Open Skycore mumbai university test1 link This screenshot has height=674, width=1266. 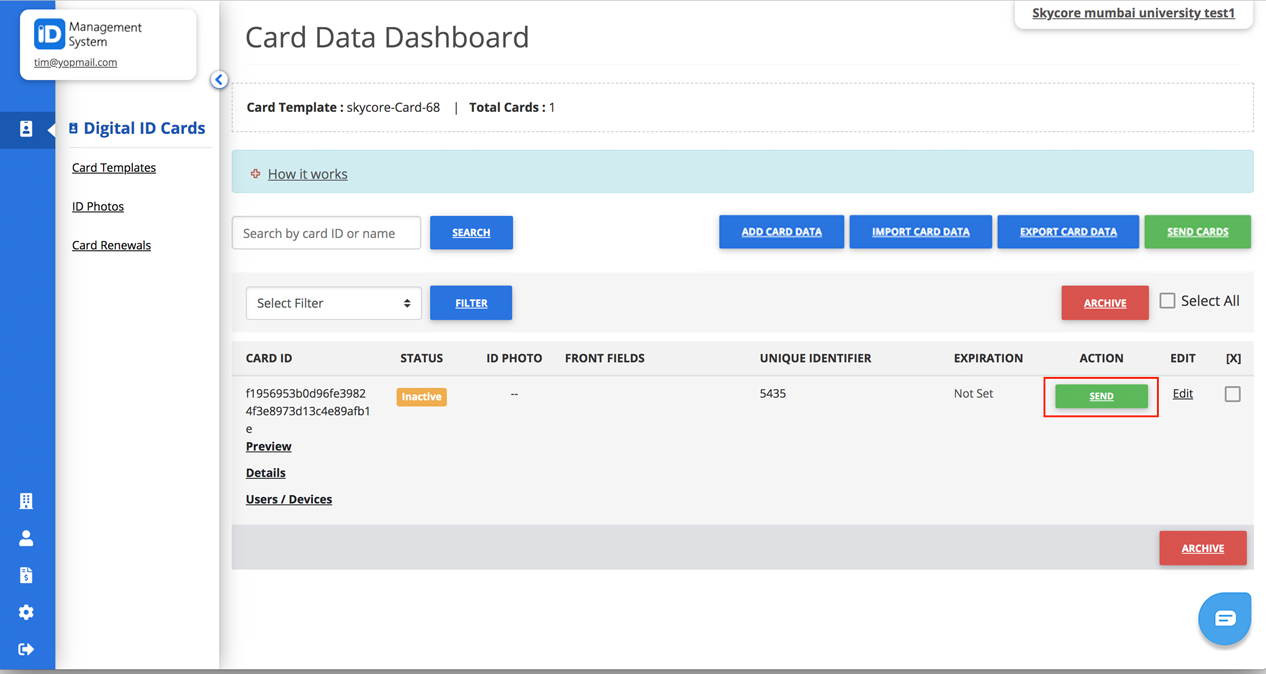1133,13
